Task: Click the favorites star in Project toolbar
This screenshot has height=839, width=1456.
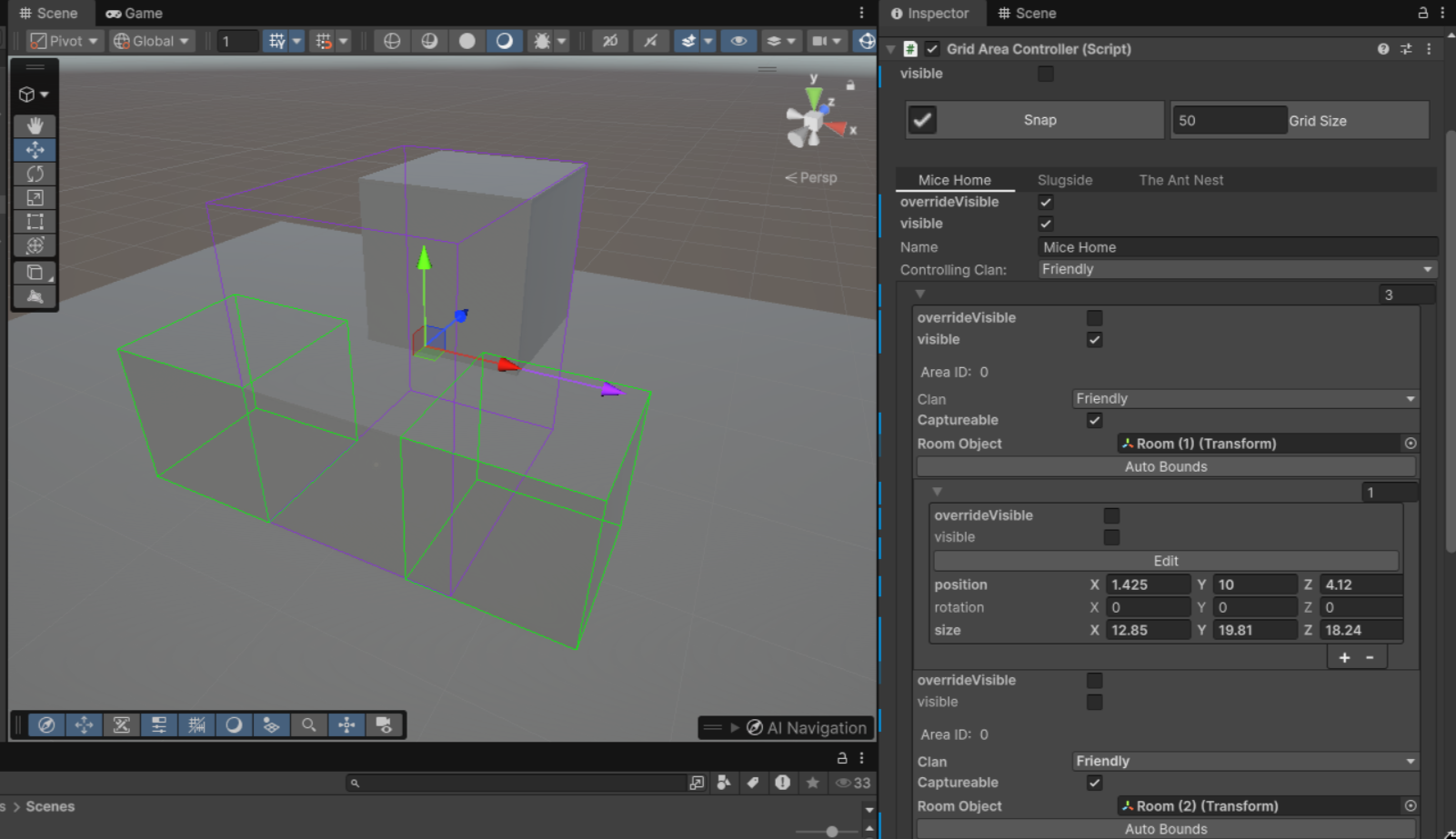Action: pos(813,783)
